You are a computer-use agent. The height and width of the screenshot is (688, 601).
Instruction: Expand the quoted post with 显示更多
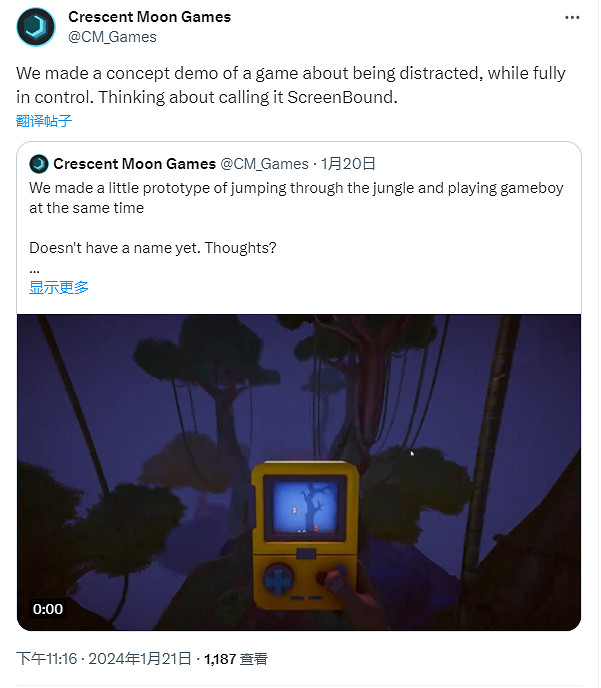(x=59, y=287)
